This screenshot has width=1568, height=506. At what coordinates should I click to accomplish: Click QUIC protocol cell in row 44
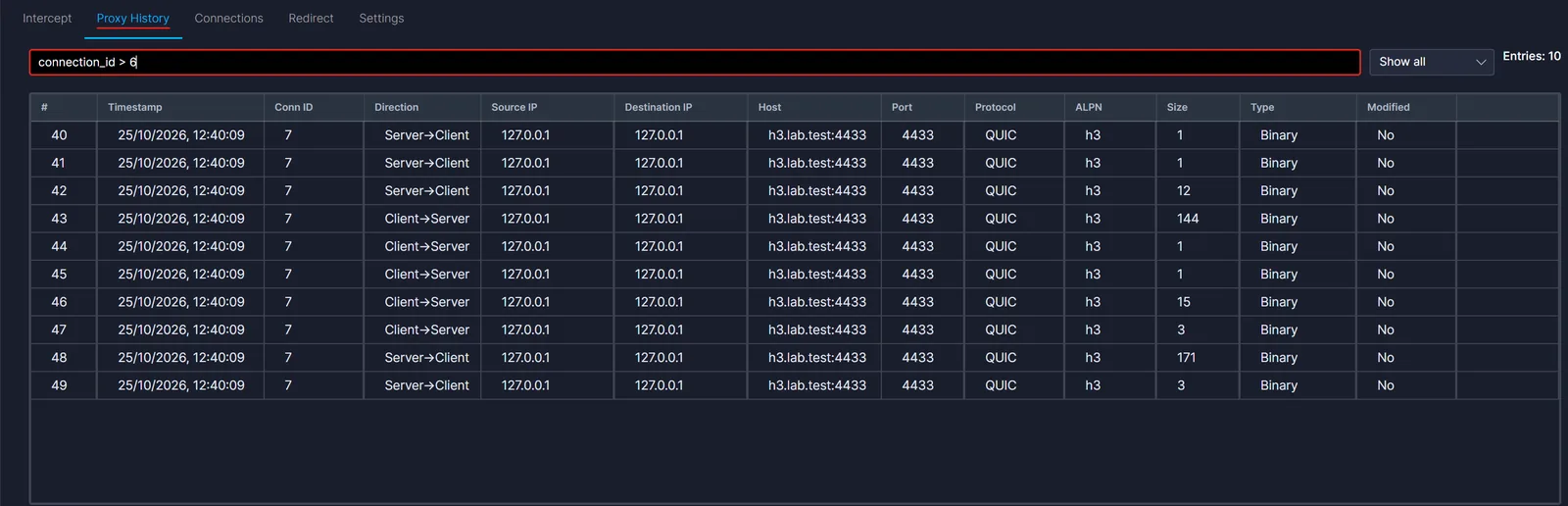point(1001,246)
